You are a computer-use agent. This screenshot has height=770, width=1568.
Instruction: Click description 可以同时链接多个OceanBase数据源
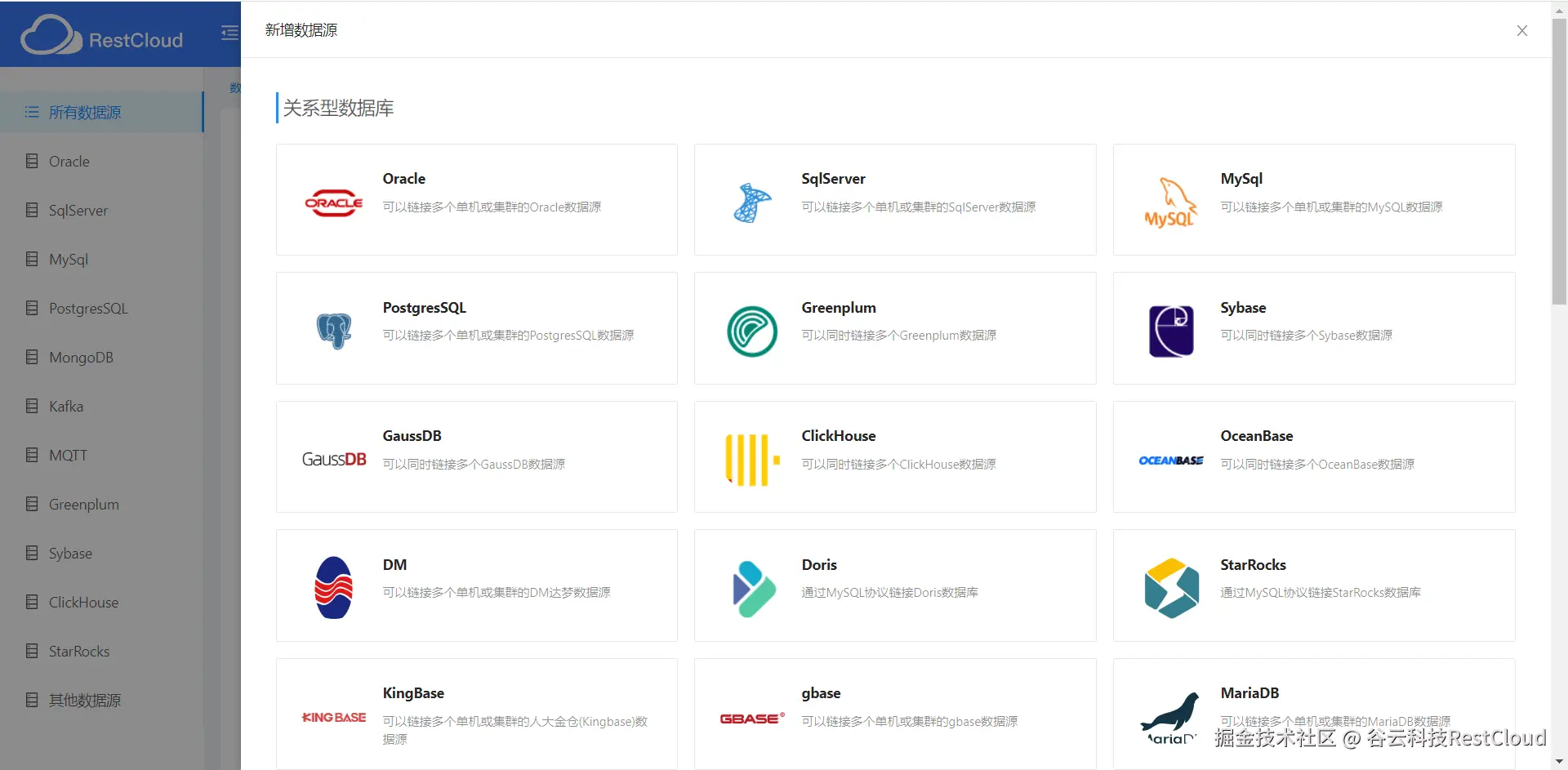pos(1317,465)
